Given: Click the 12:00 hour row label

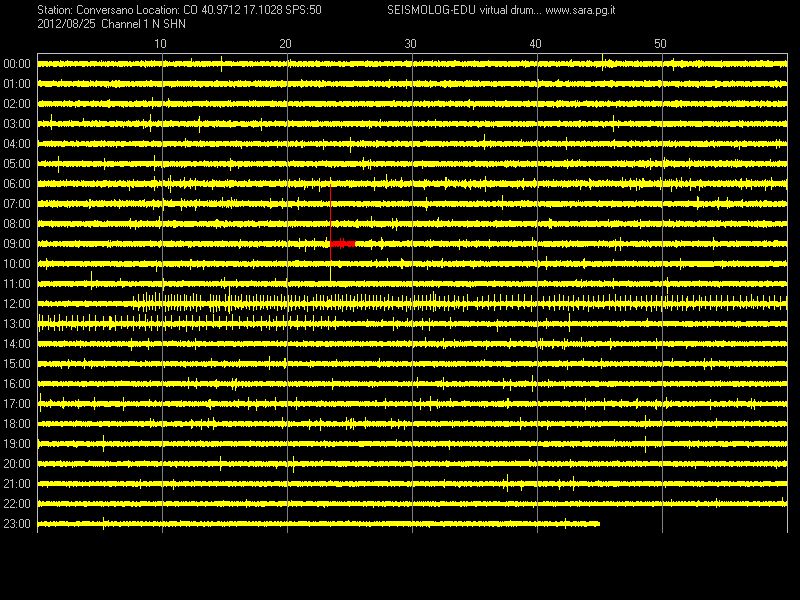Looking at the screenshot, I should tap(17, 304).
